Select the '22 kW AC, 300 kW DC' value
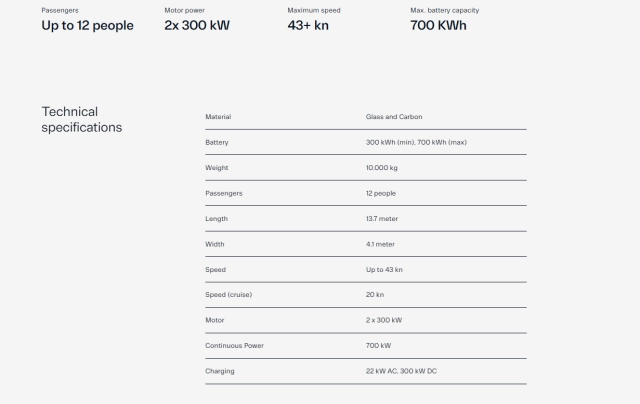This screenshot has height=404, width=640. click(401, 371)
